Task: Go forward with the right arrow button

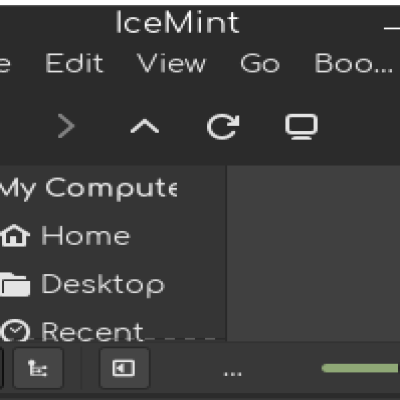Action: click(x=66, y=126)
